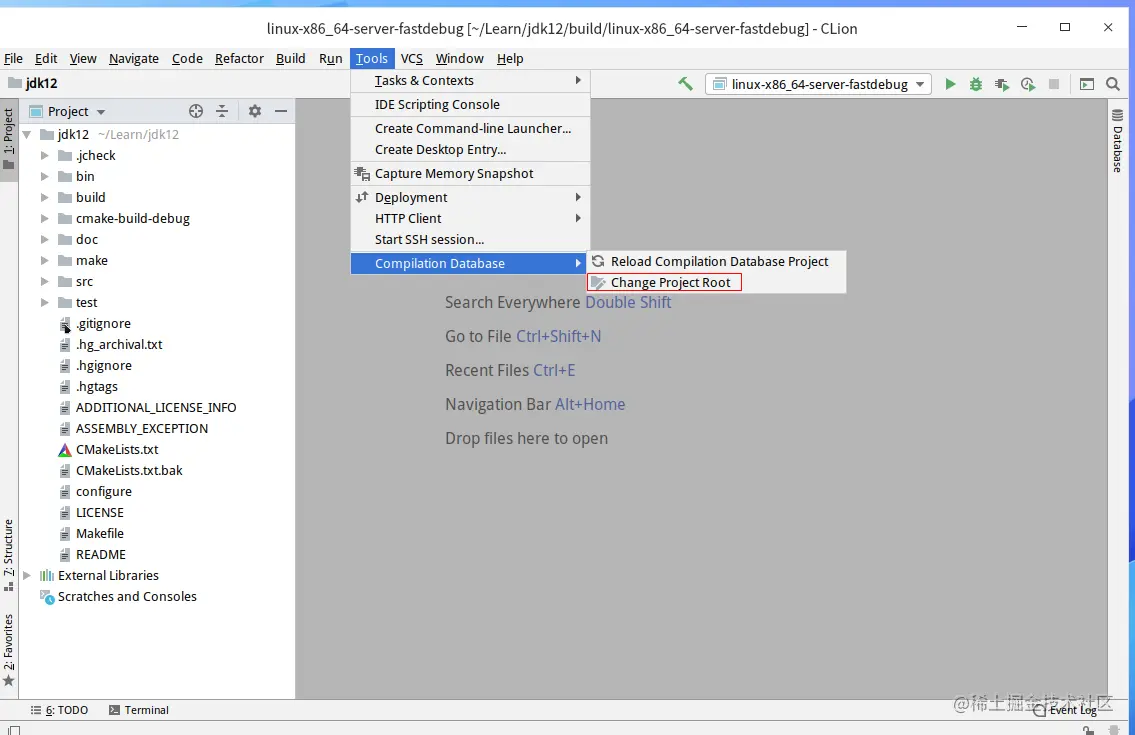The height and width of the screenshot is (735, 1135).
Task: Expand External Libraries node
Action: point(27,576)
